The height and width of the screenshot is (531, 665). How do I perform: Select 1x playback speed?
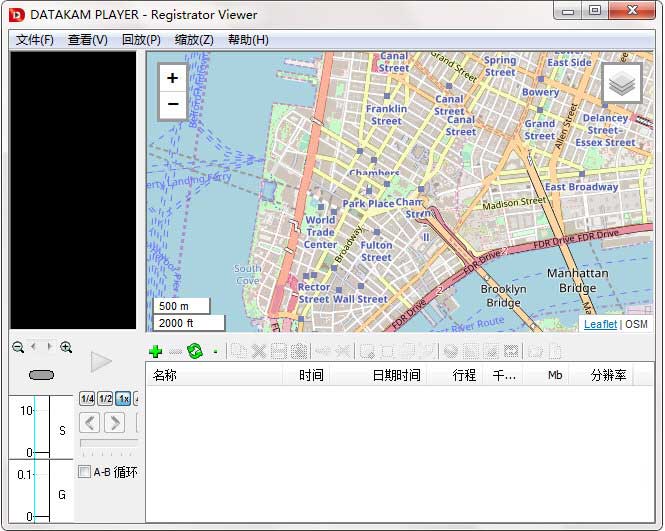click(x=123, y=399)
